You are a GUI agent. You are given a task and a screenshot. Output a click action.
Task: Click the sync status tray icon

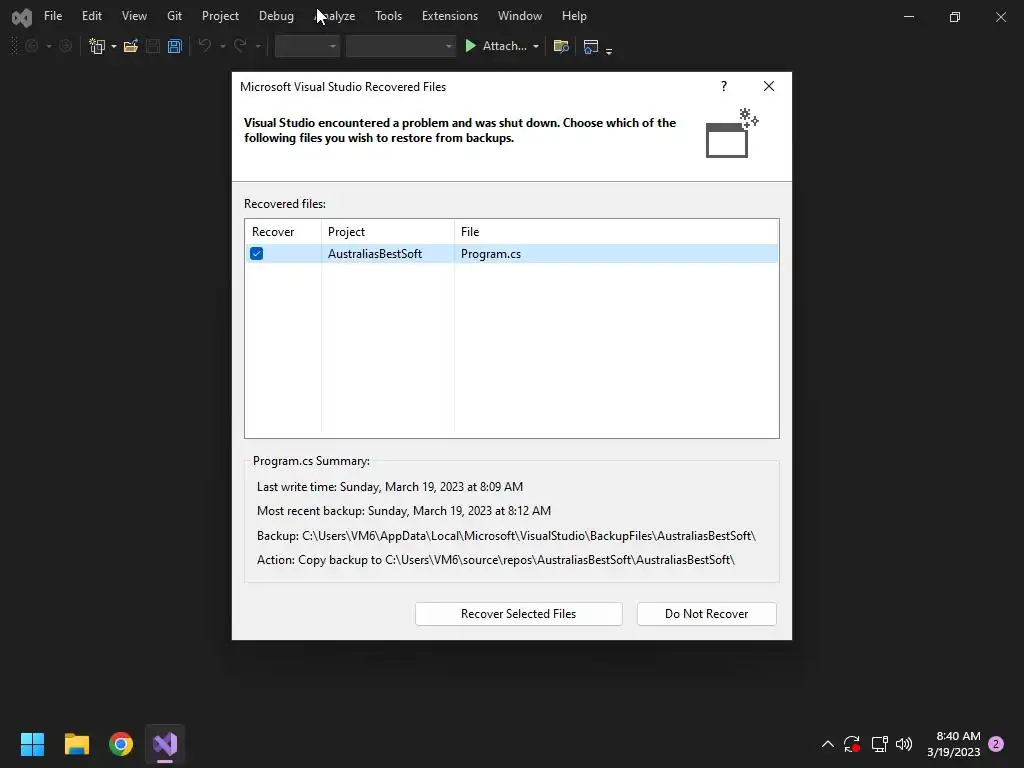pos(852,744)
